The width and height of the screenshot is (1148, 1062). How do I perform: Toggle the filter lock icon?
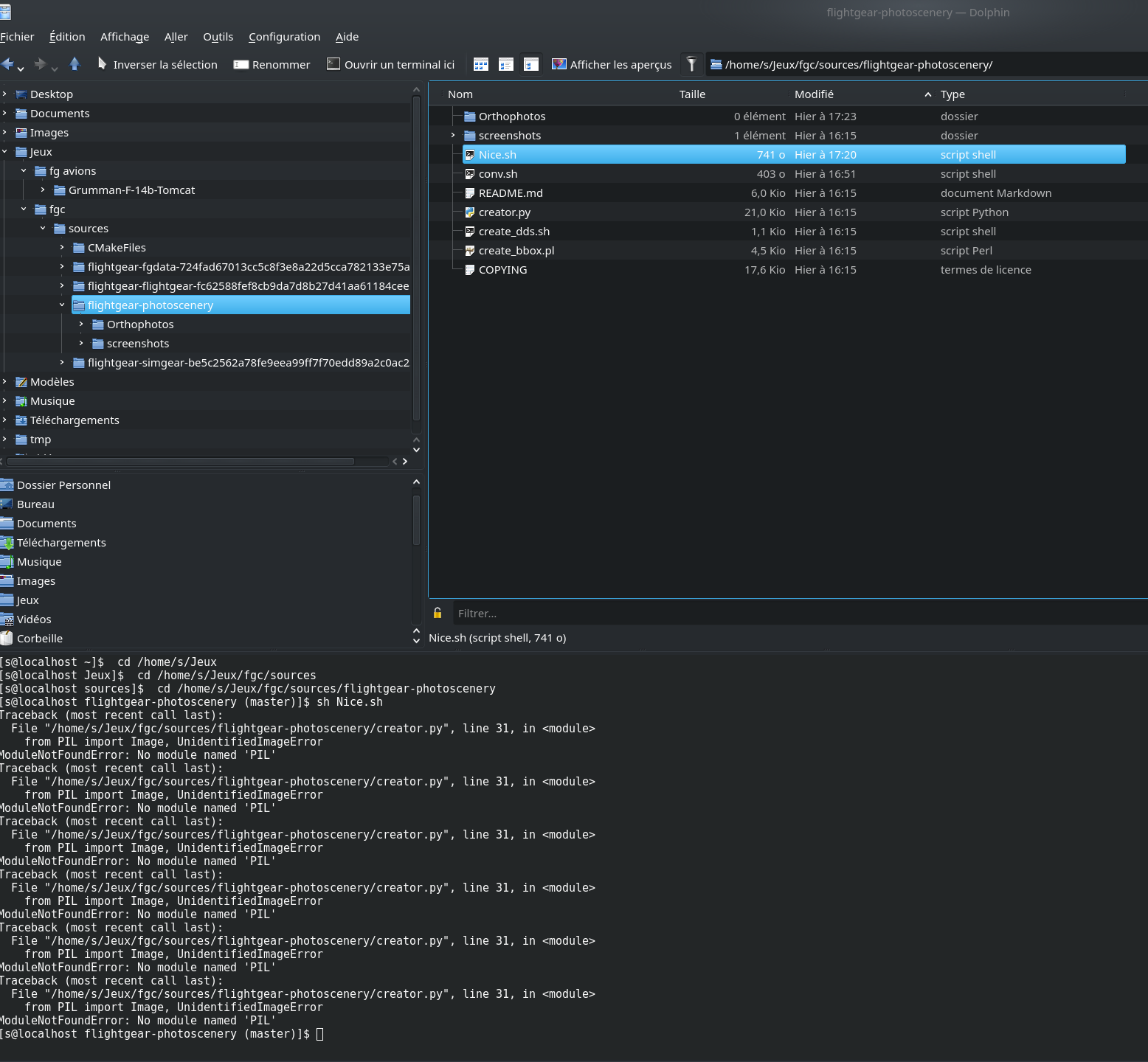pyautogui.click(x=438, y=614)
